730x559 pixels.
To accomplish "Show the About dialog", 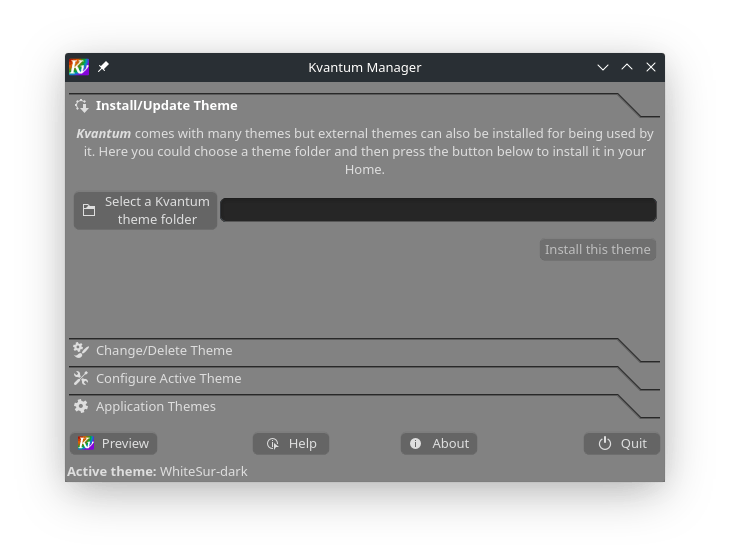I will pyautogui.click(x=439, y=444).
